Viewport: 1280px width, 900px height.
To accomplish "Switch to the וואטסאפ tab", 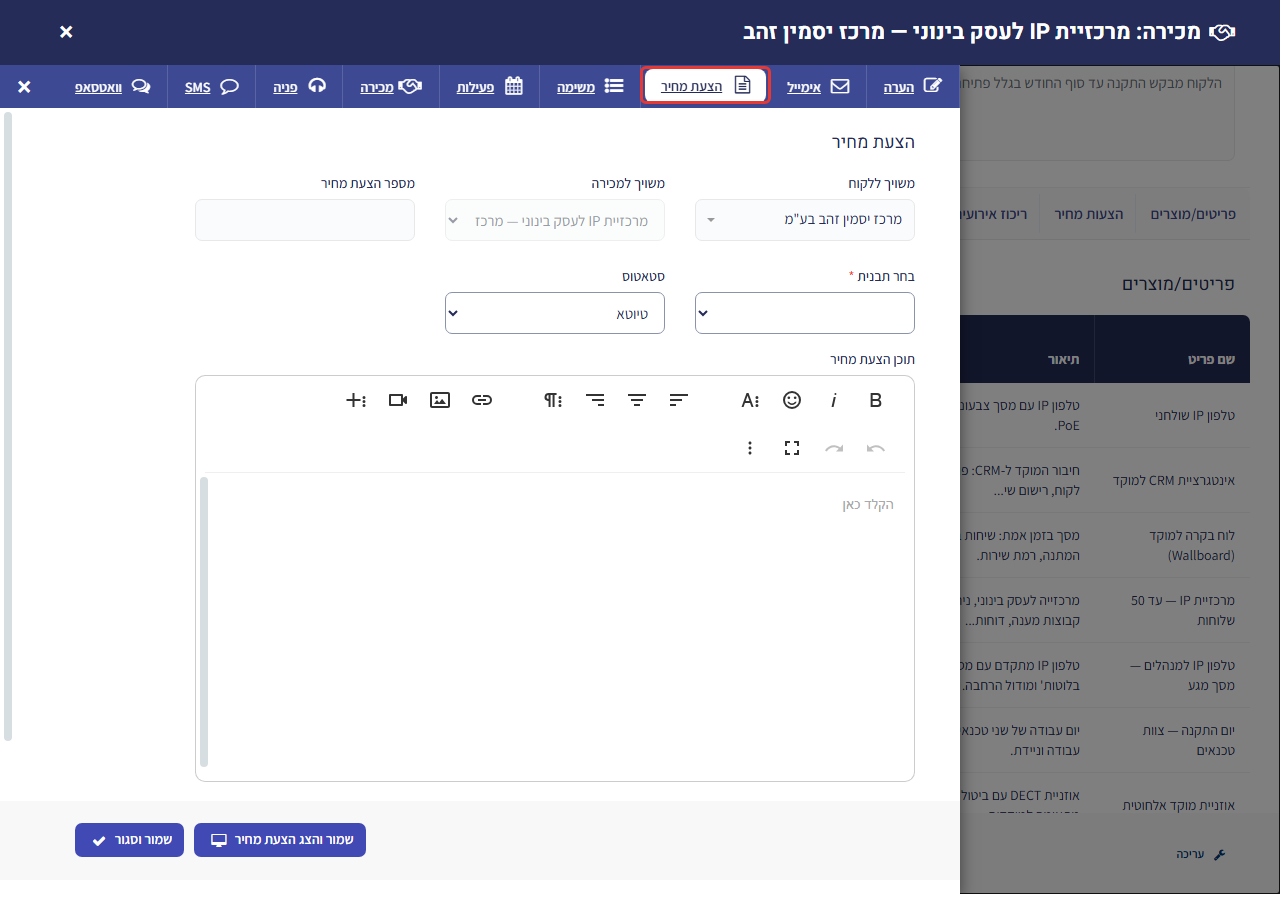I will (113, 87).
